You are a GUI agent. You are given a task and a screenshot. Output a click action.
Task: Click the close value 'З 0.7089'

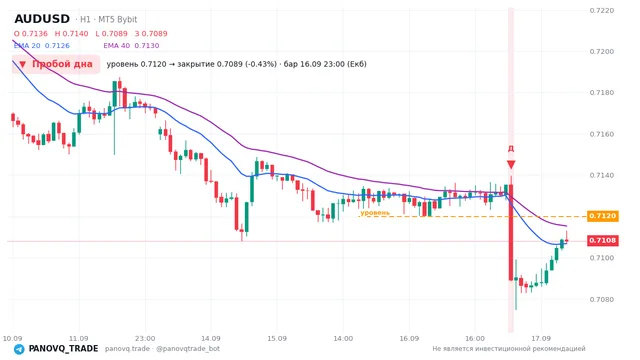pyautogui.click(x=151, y=34)
